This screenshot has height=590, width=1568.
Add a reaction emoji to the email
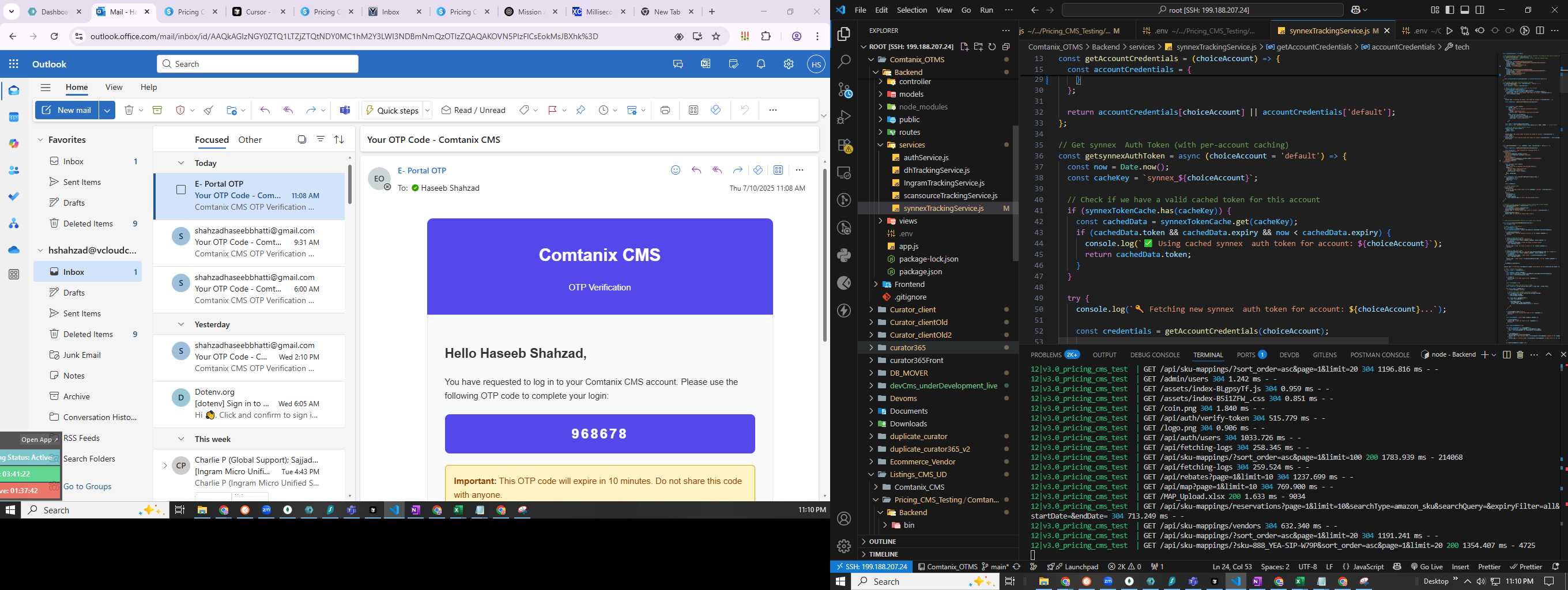675,171
